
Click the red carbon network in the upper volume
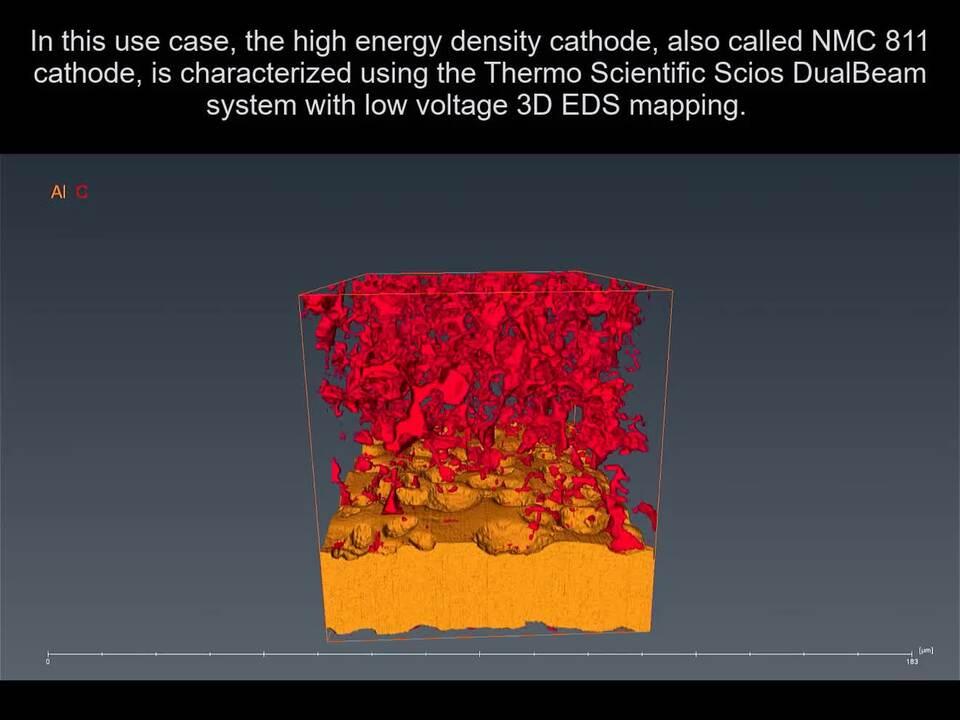coord(480,340)
